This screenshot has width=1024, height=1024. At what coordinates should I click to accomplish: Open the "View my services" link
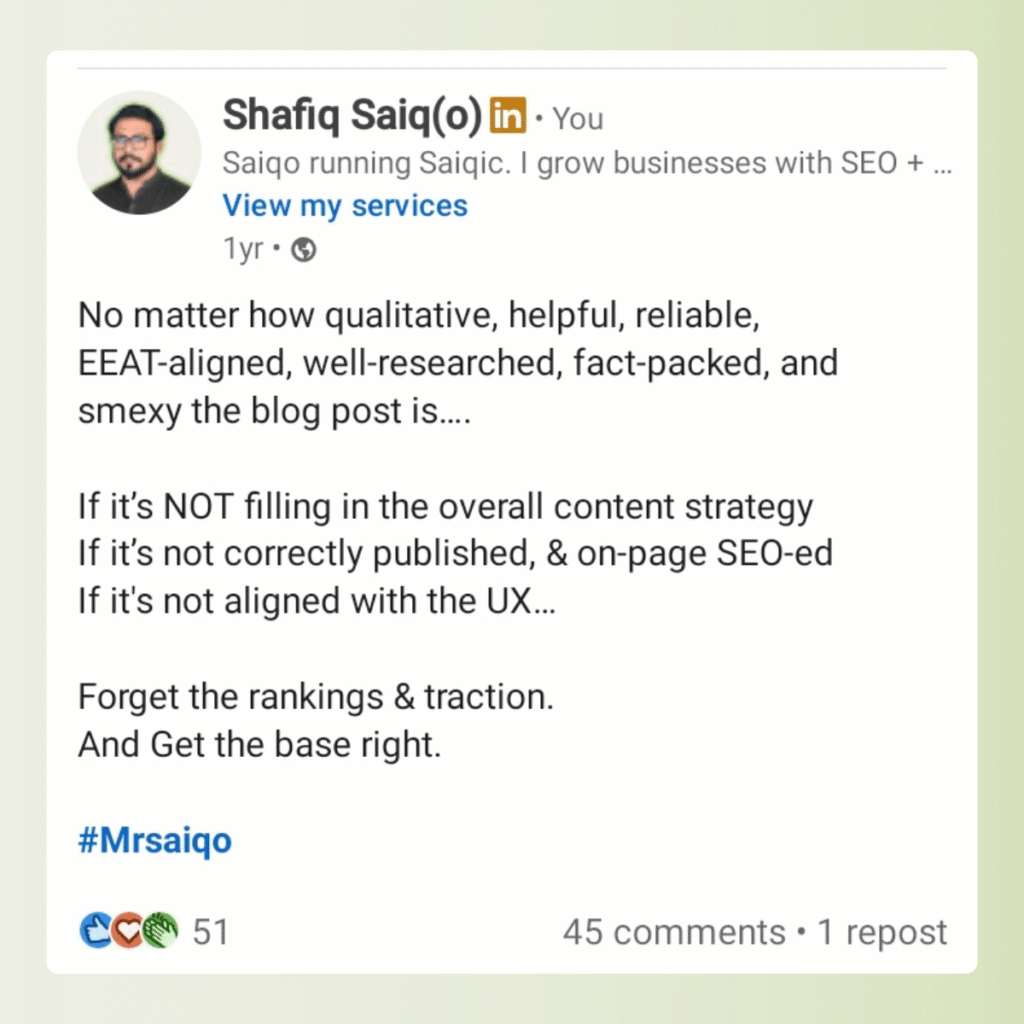[x=344, y=205]
